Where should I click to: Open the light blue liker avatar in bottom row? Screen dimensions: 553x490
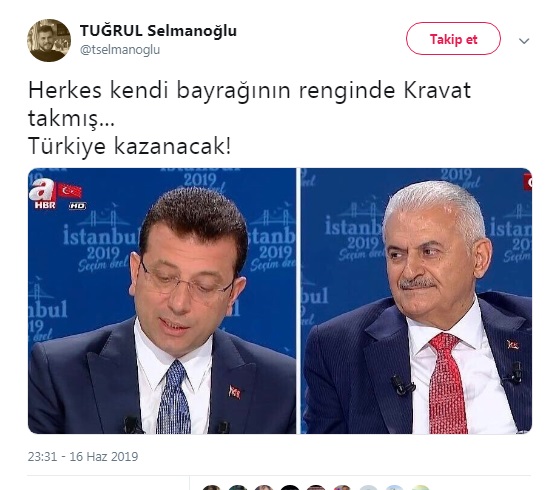[x=394, y=488]
